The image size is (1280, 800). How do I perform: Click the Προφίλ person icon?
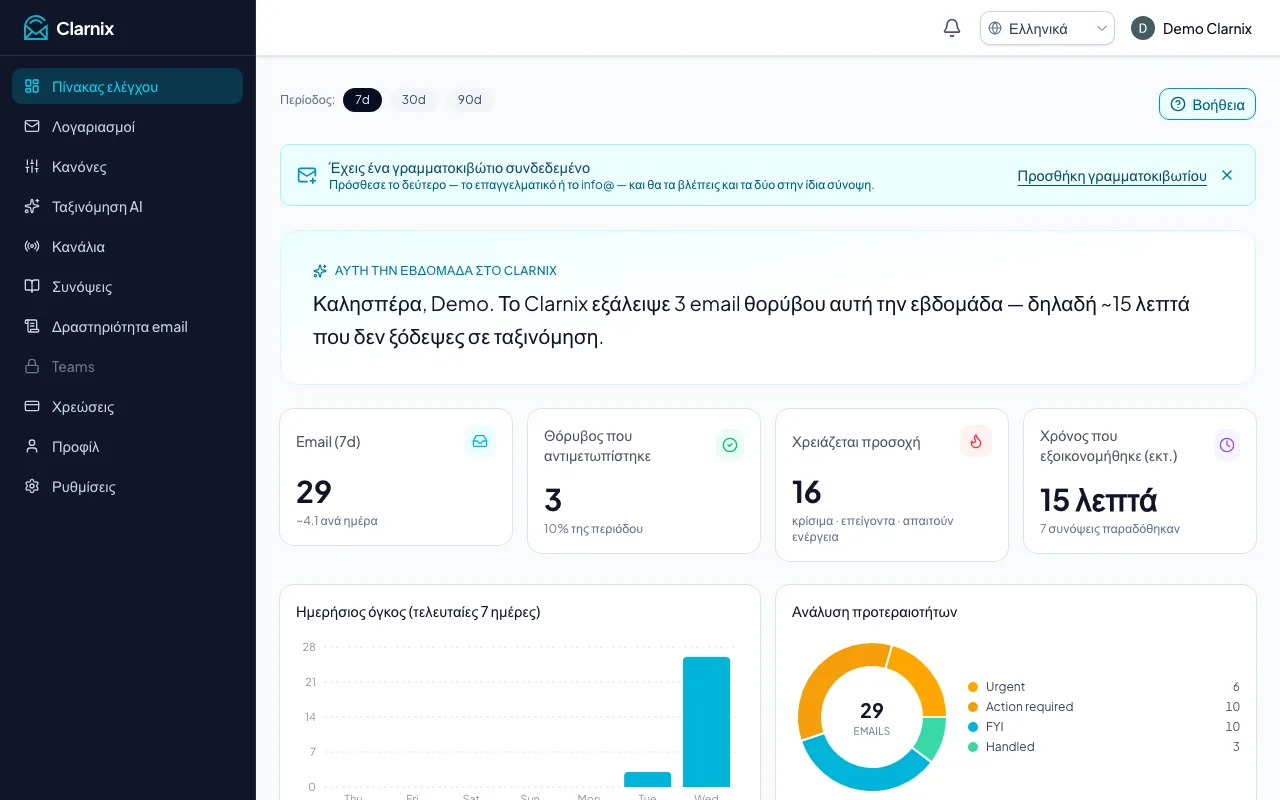32,446
